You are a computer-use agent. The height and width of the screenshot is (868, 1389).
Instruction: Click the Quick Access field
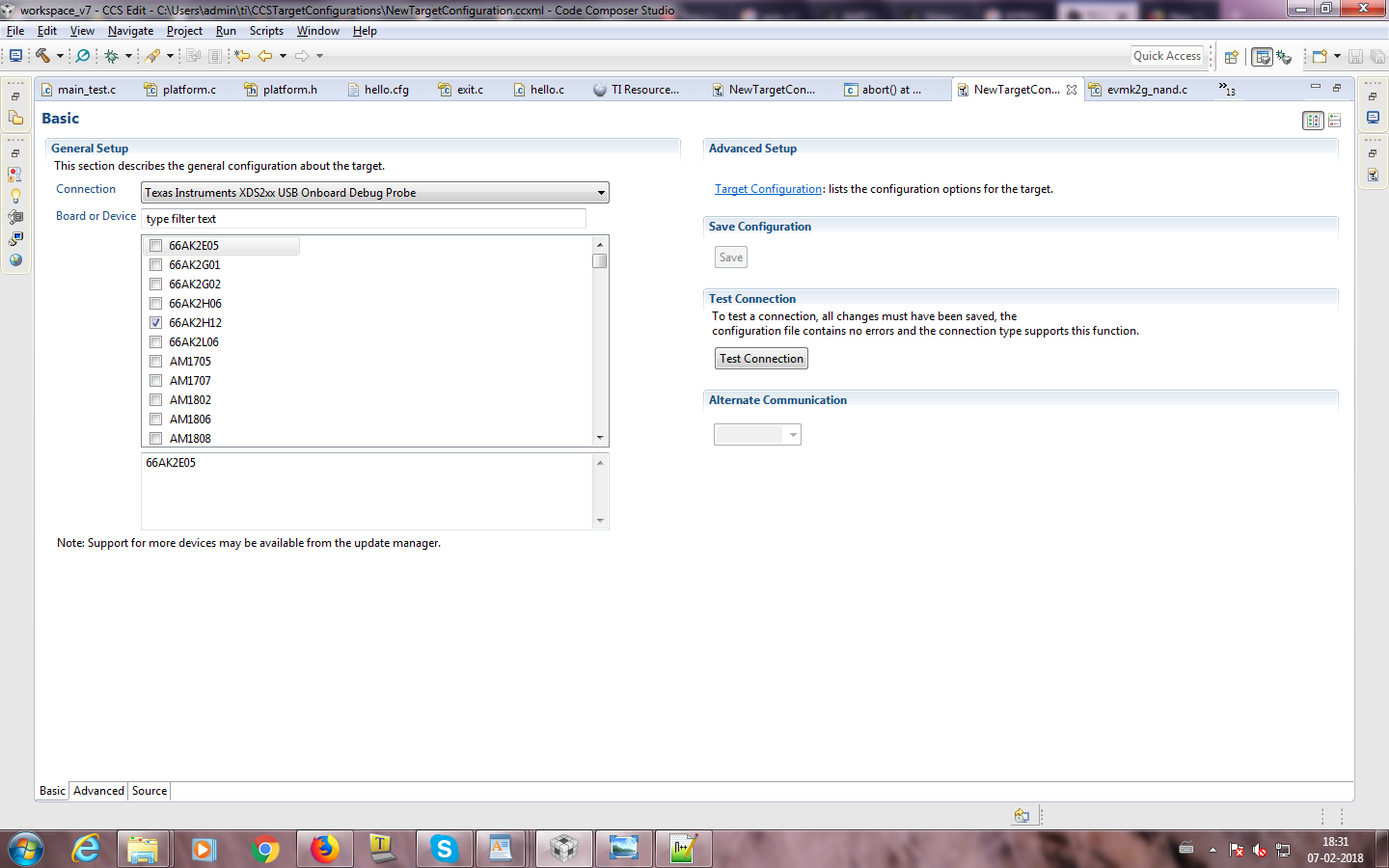click(x=1167, y=56)
